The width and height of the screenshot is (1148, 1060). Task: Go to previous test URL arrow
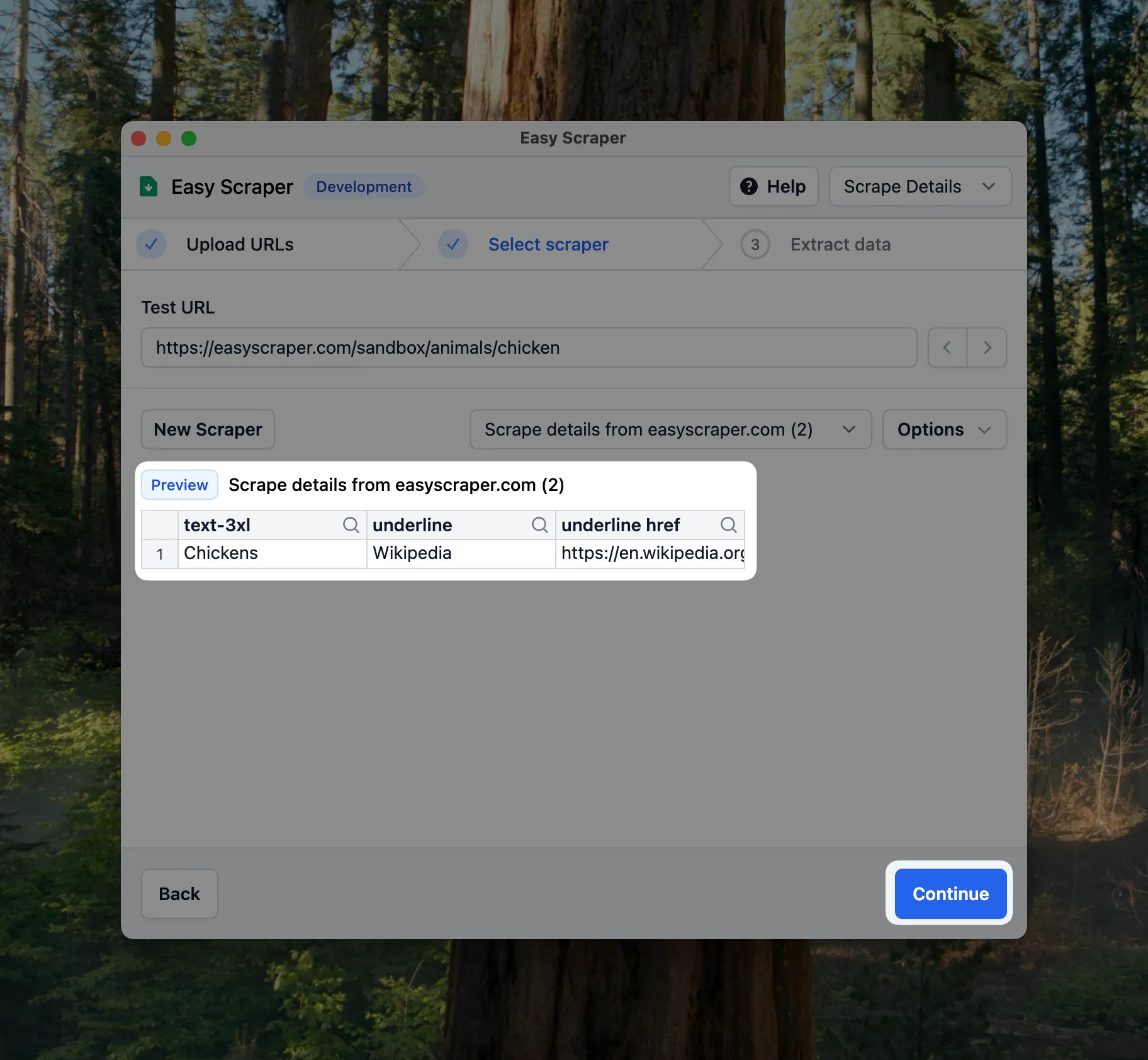point(947,347)
